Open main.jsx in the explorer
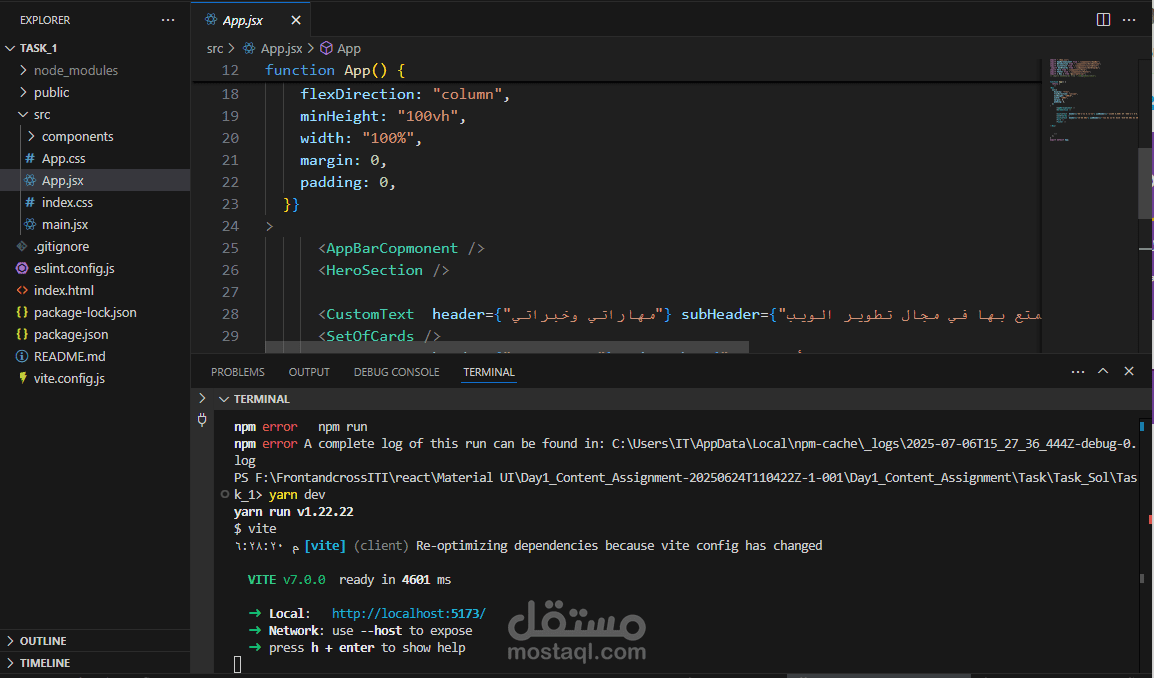The image size is (1154, 678). pos(95,224)
